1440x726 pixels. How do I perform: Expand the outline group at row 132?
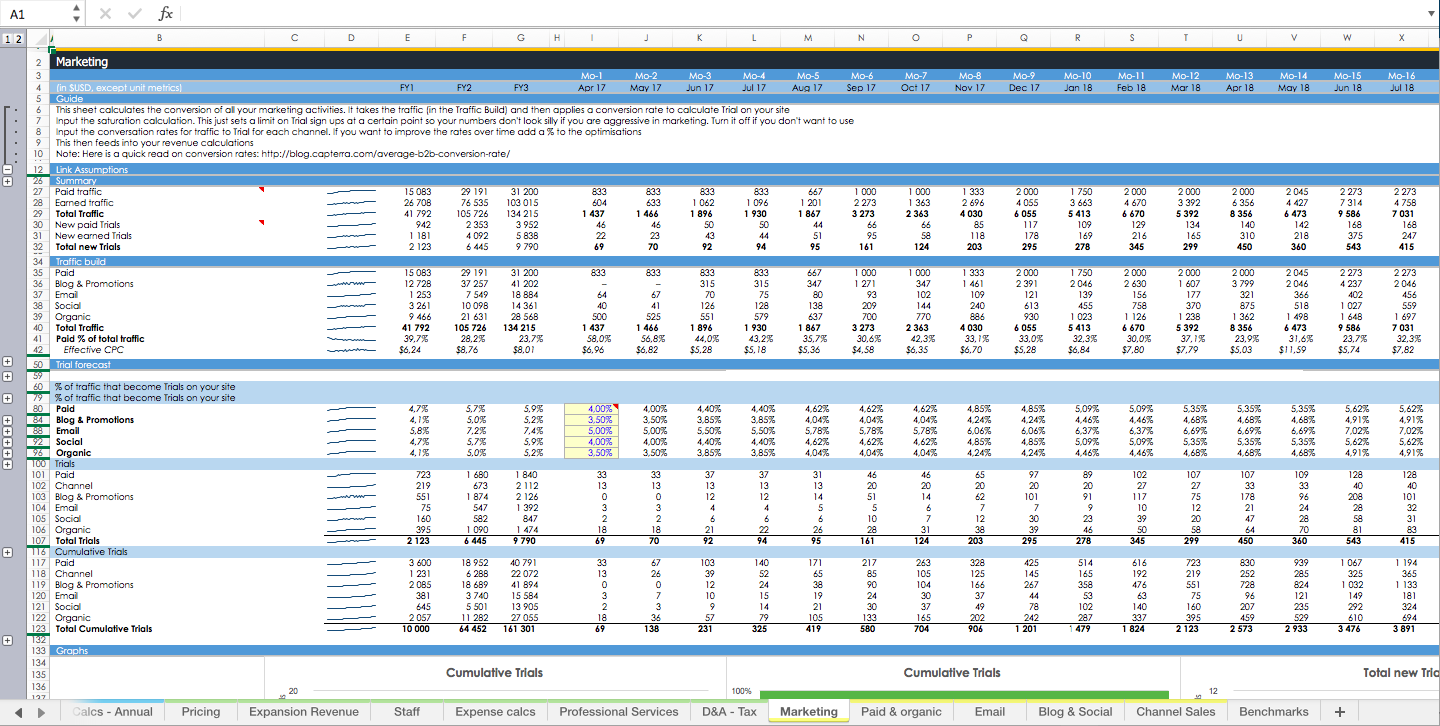click(x=7, y=640)
